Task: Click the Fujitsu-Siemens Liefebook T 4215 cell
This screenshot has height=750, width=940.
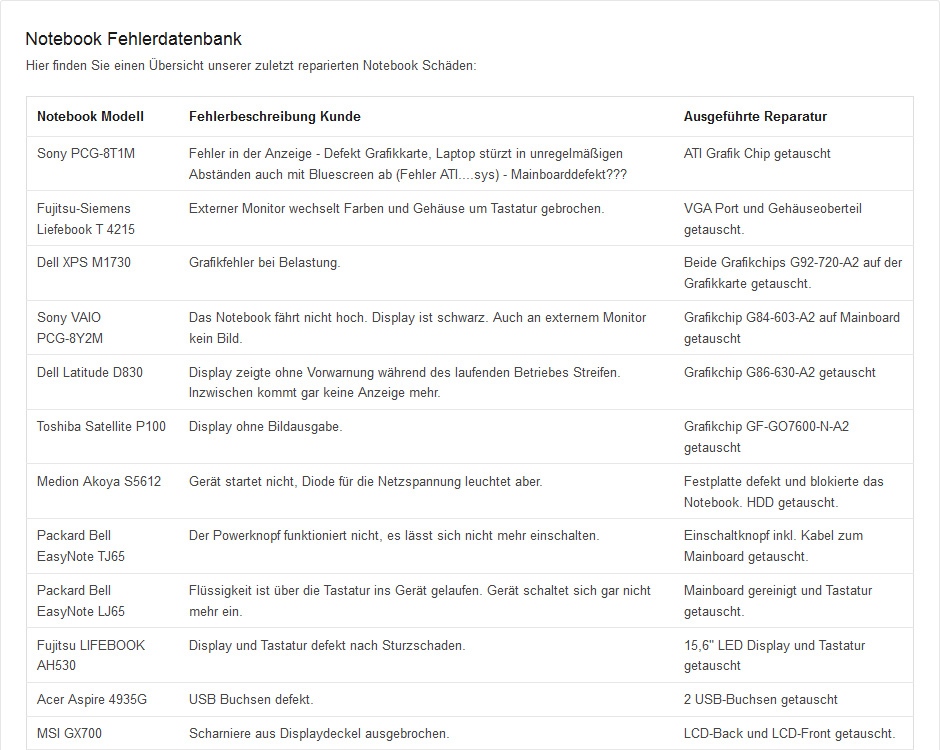Action: (x=86, y=219)
